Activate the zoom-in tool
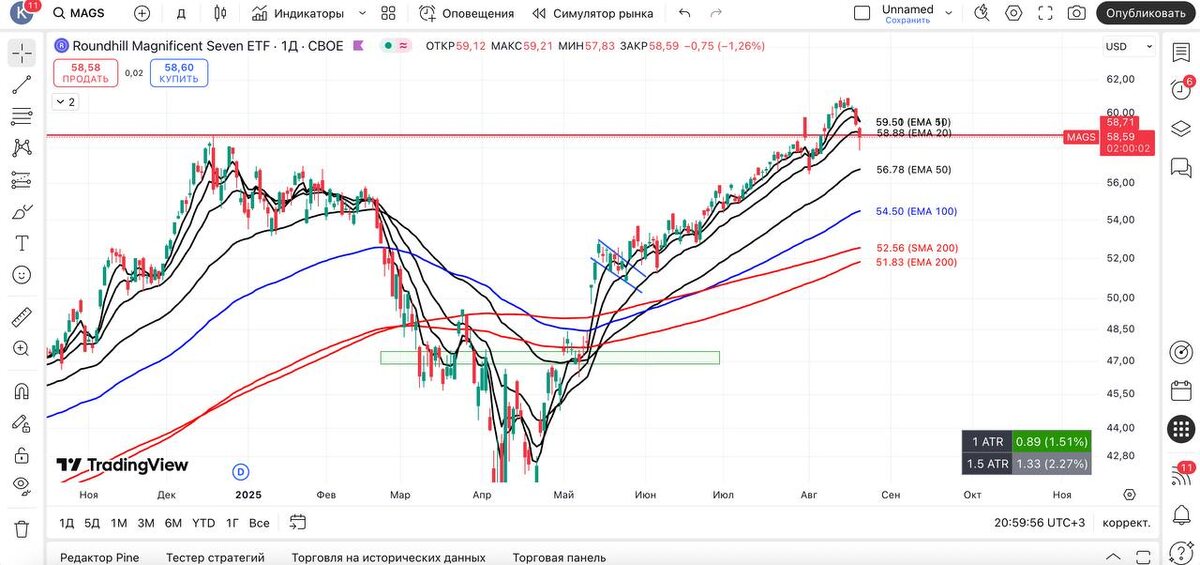The width and height of the screenshot is (1200, 565). tap(21, 349)
